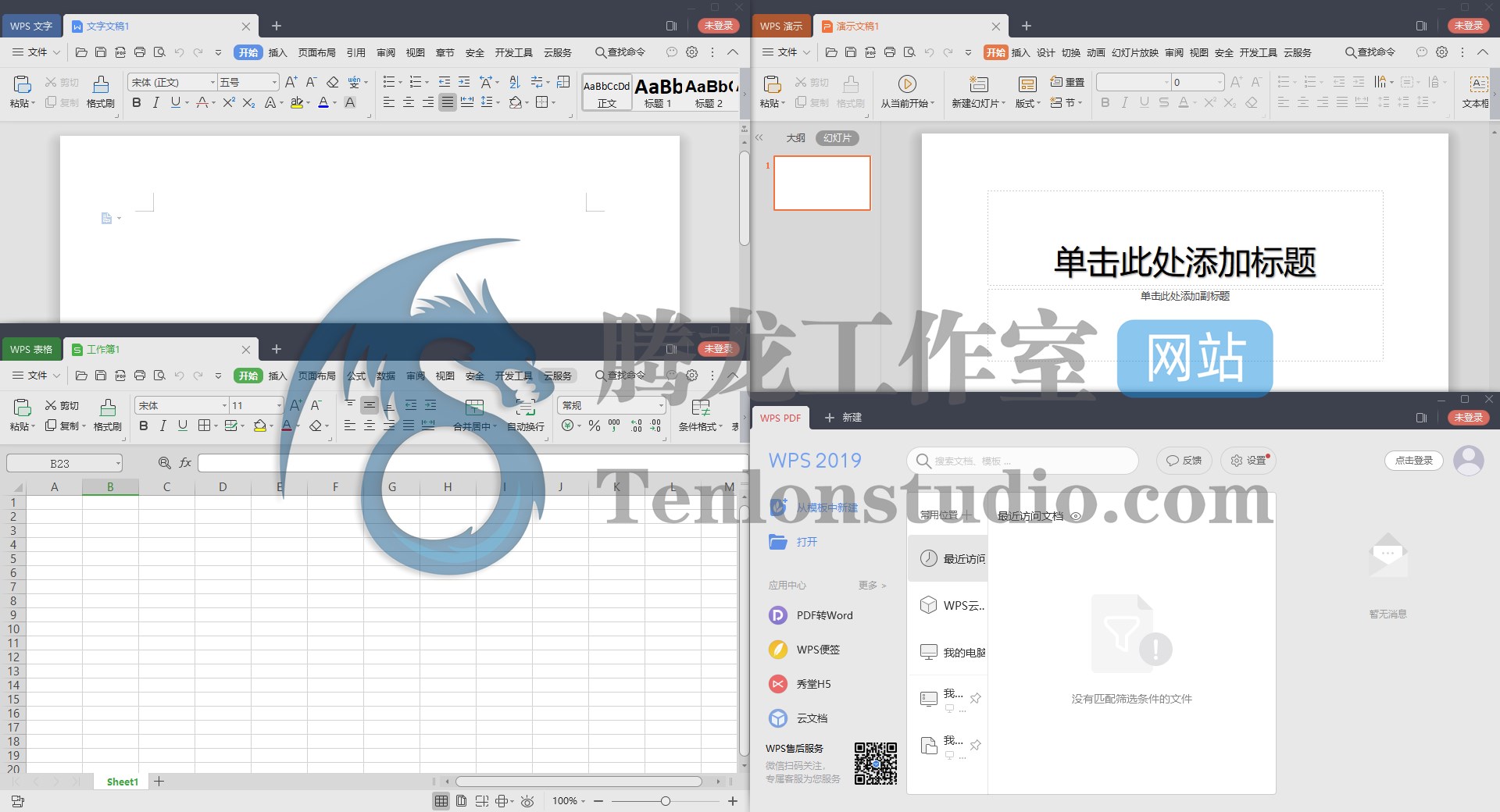Click 打开 to open a file in WPS home
The height and width of the screenshot is (812, 1500).
pyautogui.click(x=794, y=542)
